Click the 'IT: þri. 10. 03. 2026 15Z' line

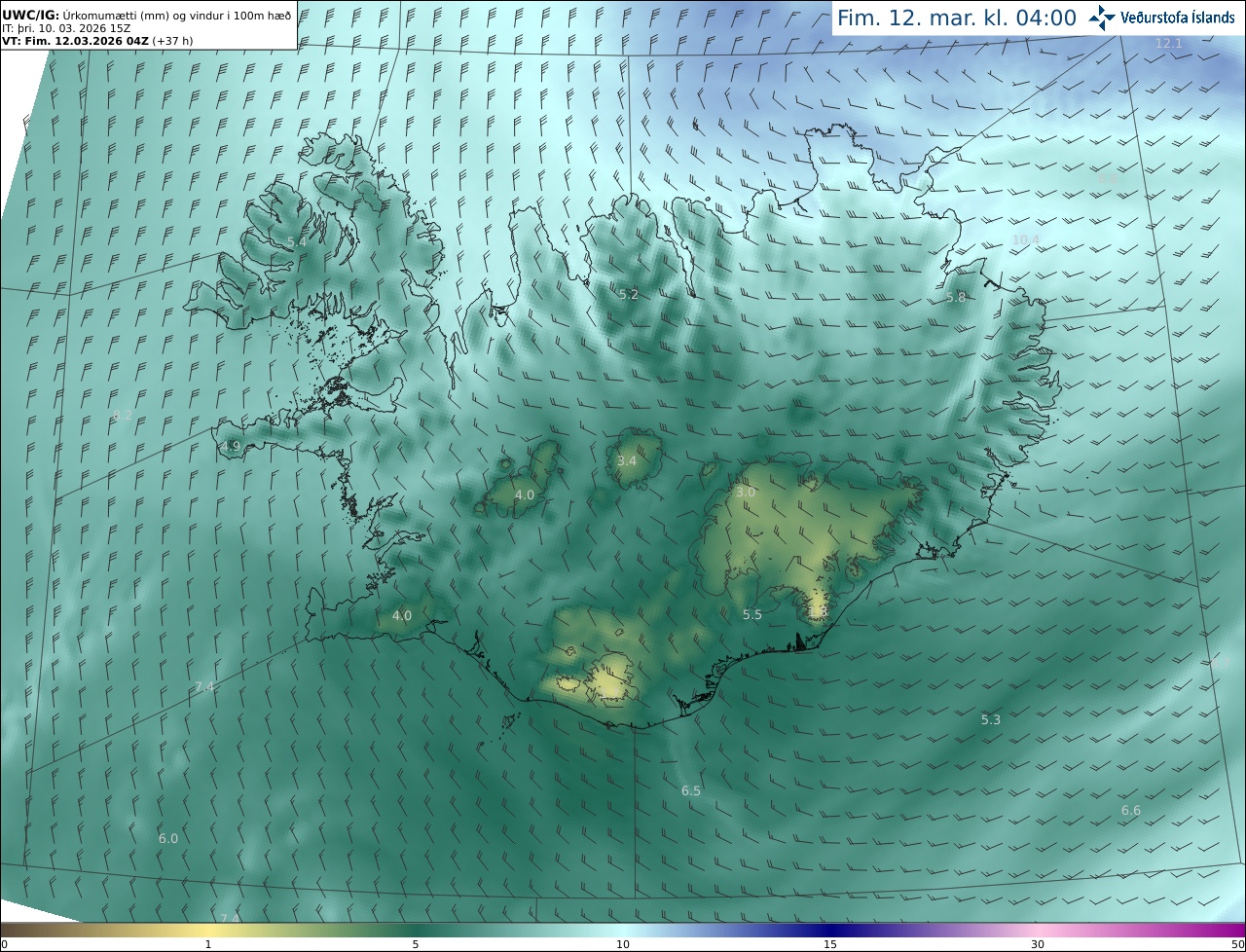pyautogui.click(x=66, y=28)
